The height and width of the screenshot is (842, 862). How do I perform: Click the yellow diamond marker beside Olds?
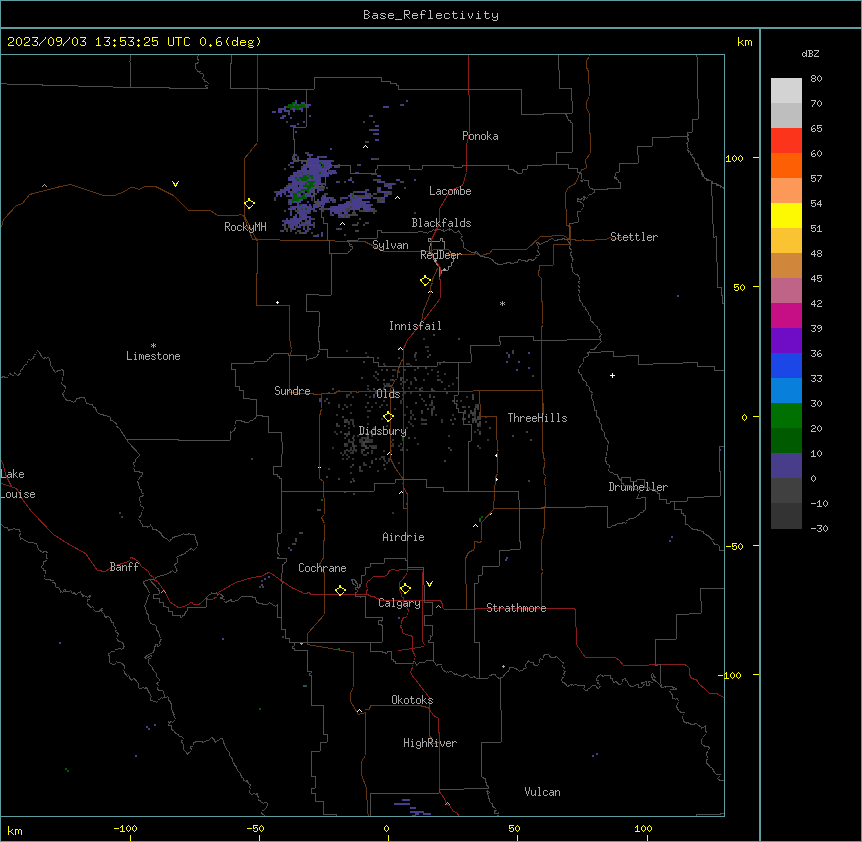click(x=388, y=417)
